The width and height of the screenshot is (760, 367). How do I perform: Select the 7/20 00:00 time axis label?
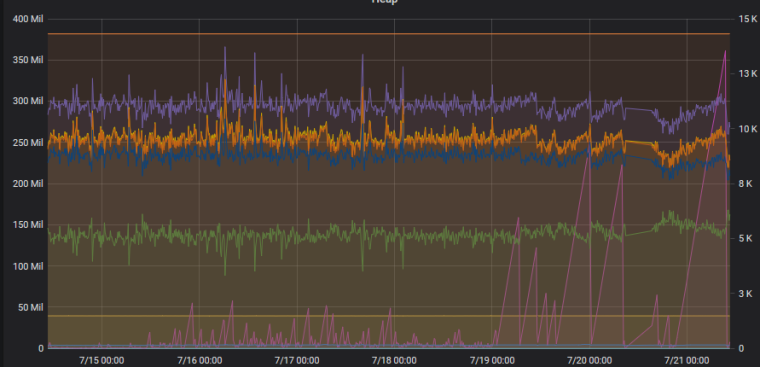point(590,361)
